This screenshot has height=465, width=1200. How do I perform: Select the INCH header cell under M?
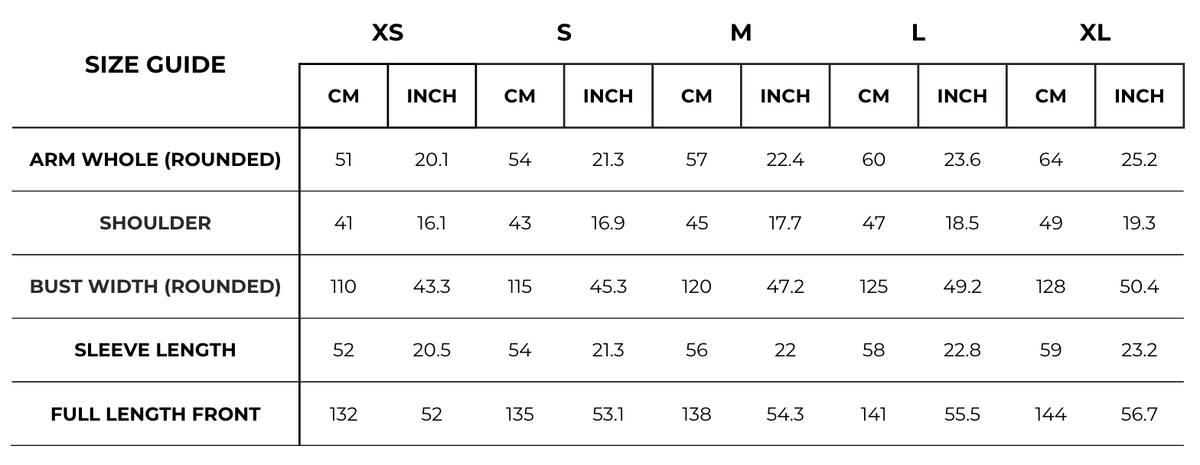(x=785, y=96)
